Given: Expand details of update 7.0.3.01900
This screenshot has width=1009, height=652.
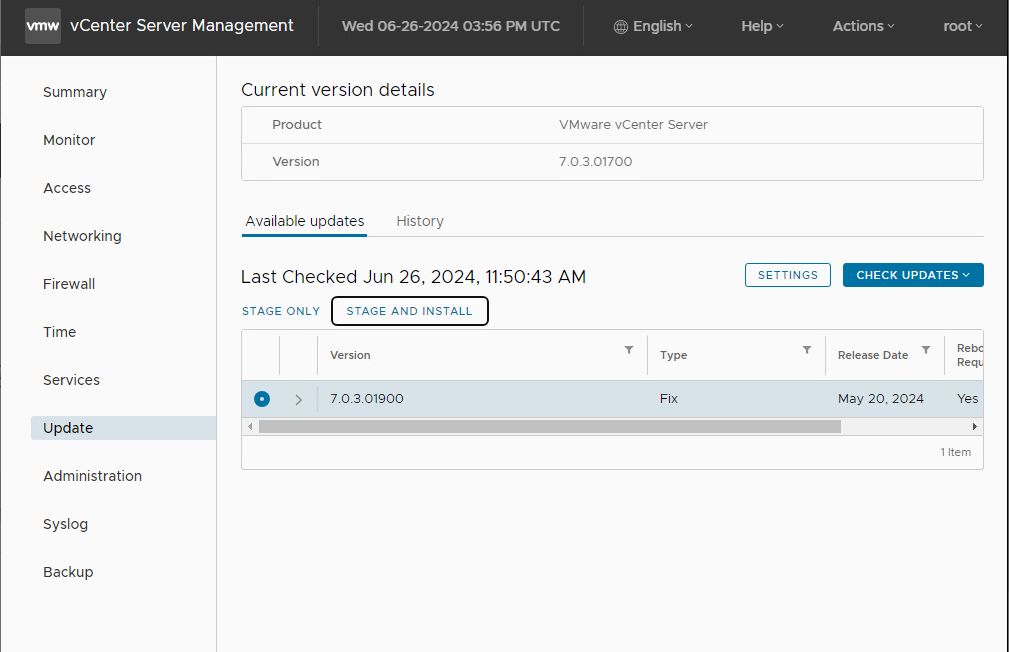Looking at the screenshot, I should pos(299,400).
